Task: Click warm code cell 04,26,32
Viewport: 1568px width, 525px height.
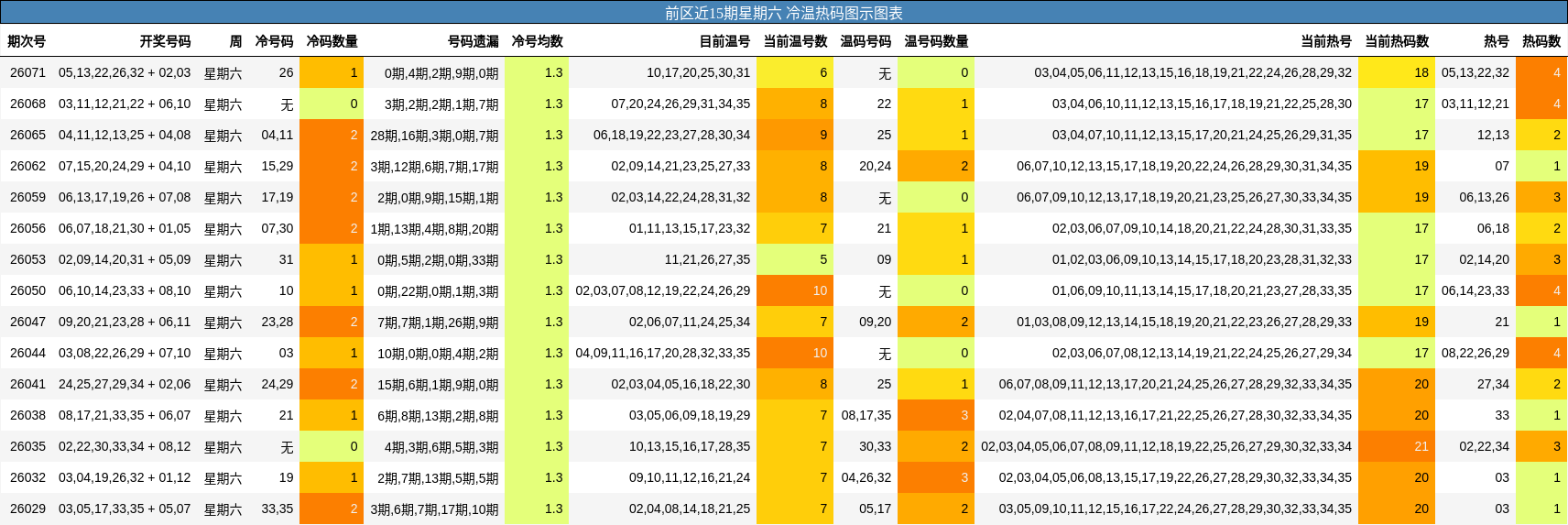Action: coord(866,477)
